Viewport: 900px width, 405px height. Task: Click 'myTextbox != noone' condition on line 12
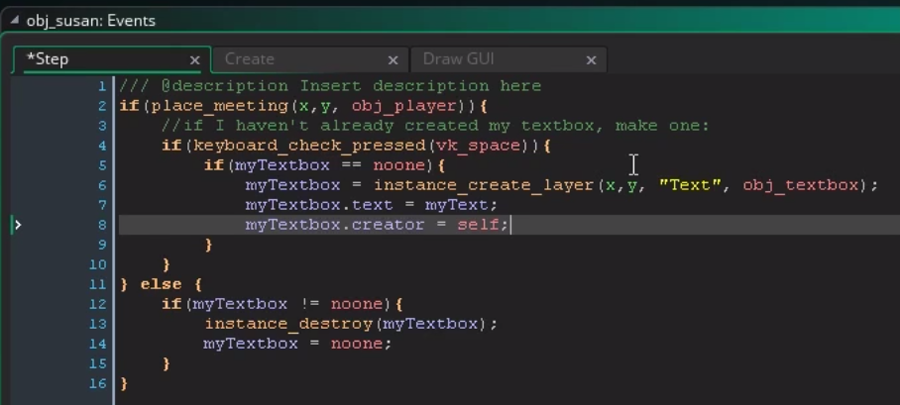(288, 304)
